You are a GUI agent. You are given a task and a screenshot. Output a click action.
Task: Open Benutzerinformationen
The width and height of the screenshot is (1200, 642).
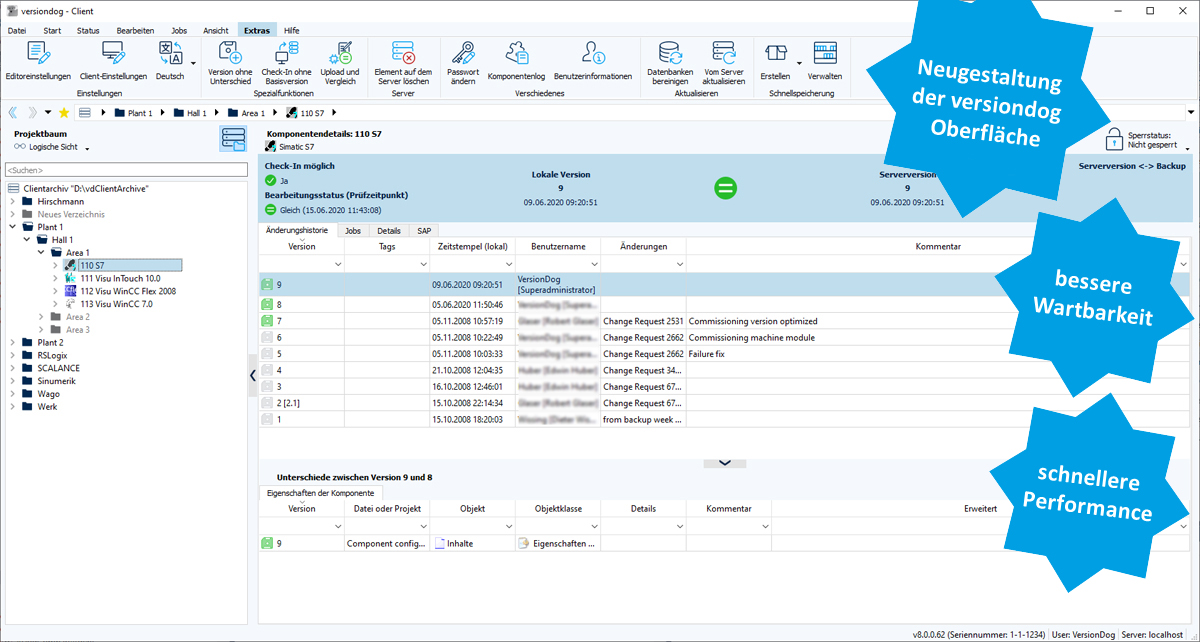coord(593,62)
